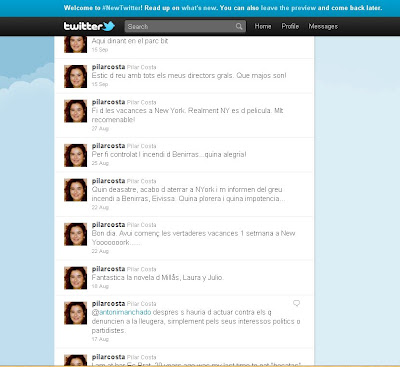Click the Twitter logo in the top bar
Image resolution: width=400 pixels, height=367 pixels.
click(x=89, y=26)
